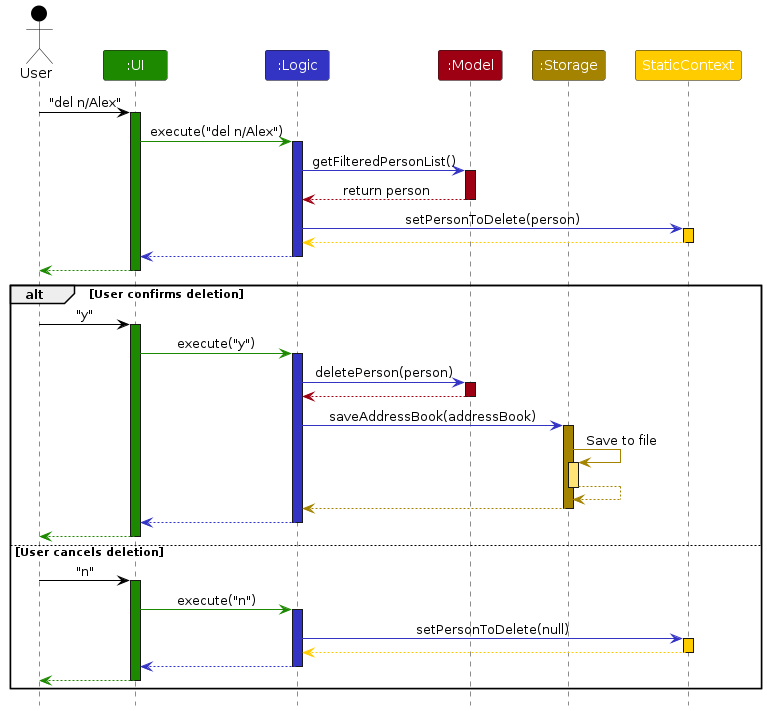Viewport: 767px width, 711px height.
Task: Click the execute("del n/Alex") message label
Action: click(x=216, y=132)
